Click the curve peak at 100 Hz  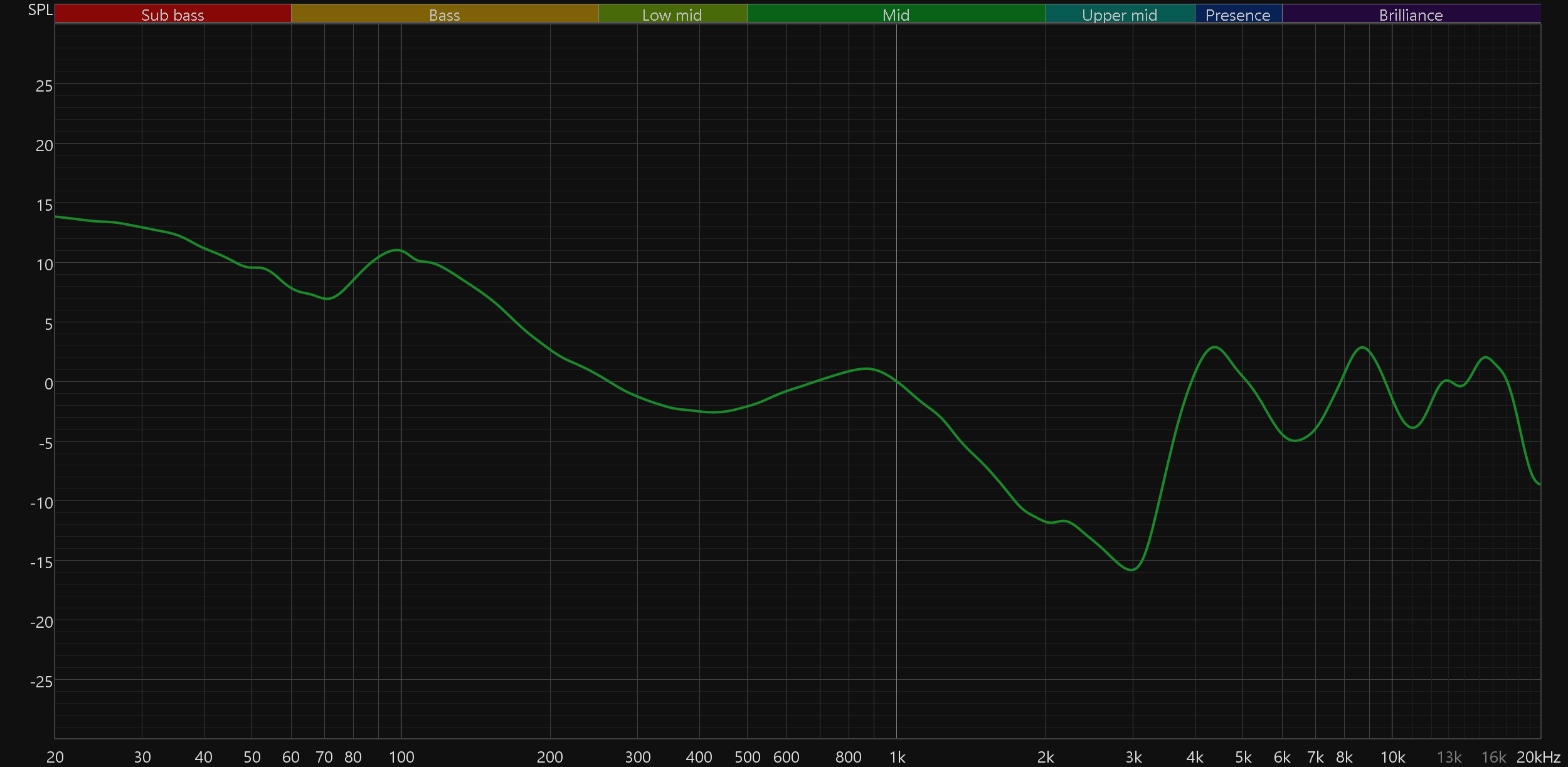398,250
